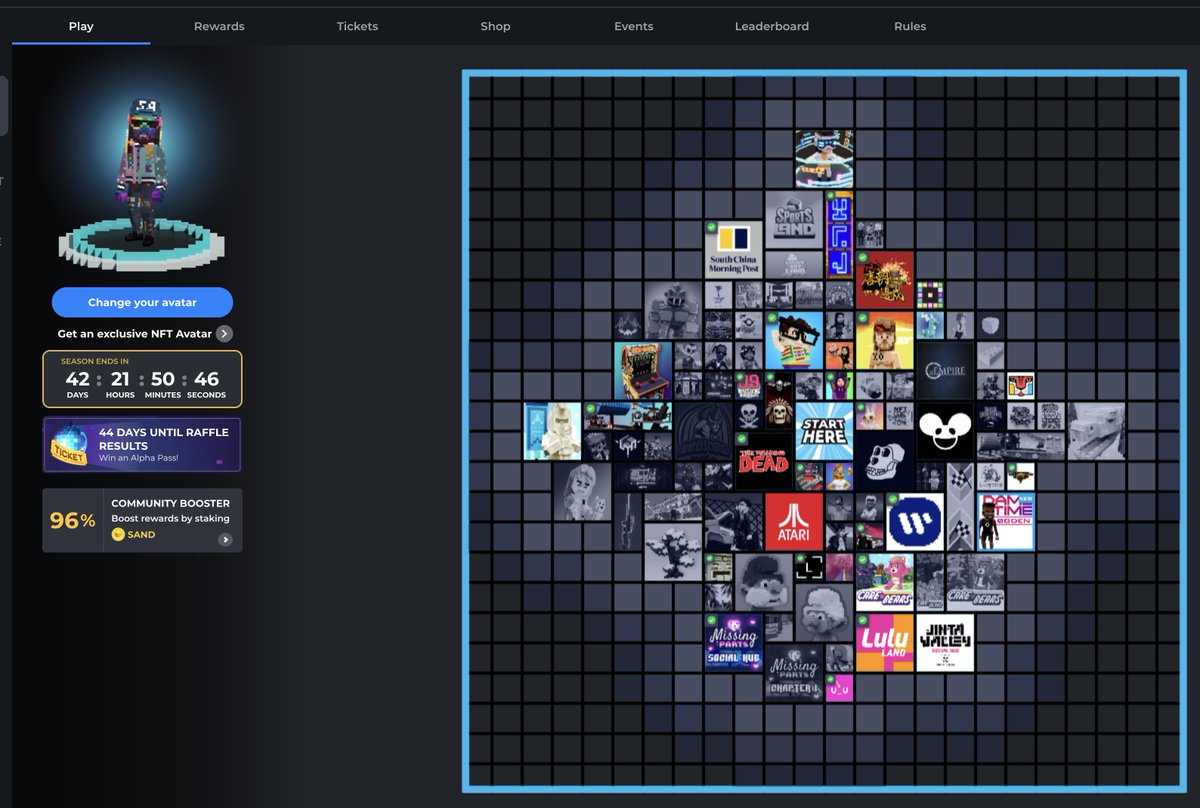Viewport: 1200px width, 808px height.
Task: Open the deadmau5 mouse head tile
Action: click(x=945, y=431)
